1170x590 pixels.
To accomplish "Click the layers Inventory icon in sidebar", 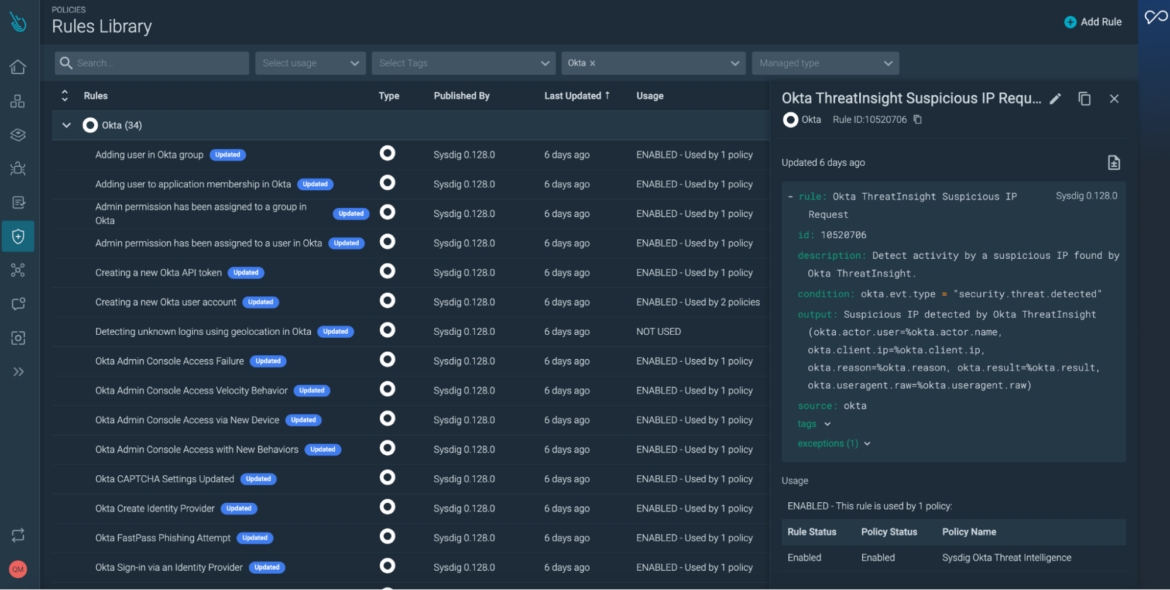I will pos(17,133).
